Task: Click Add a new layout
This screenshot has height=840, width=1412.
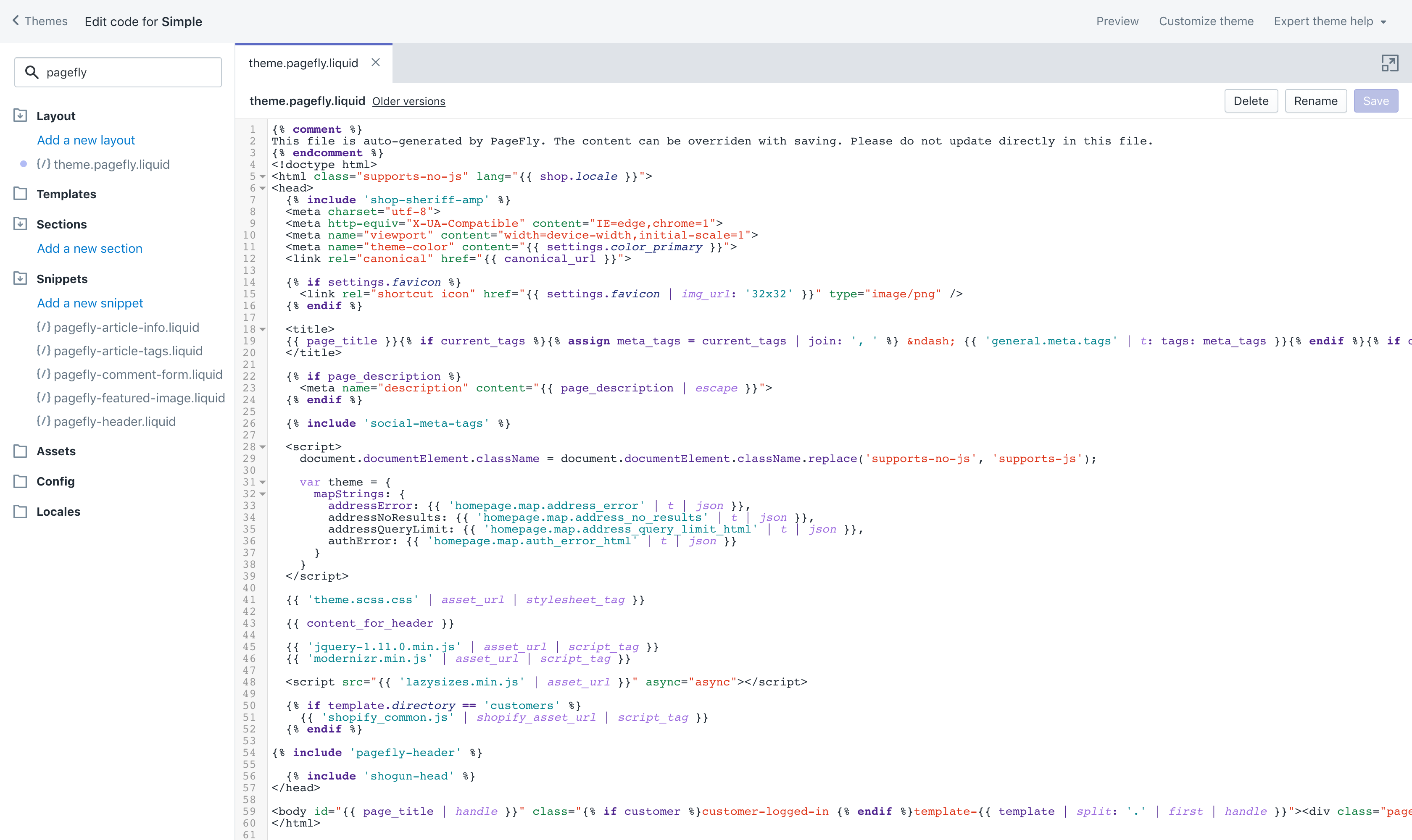Action: [x=86, y=140]
